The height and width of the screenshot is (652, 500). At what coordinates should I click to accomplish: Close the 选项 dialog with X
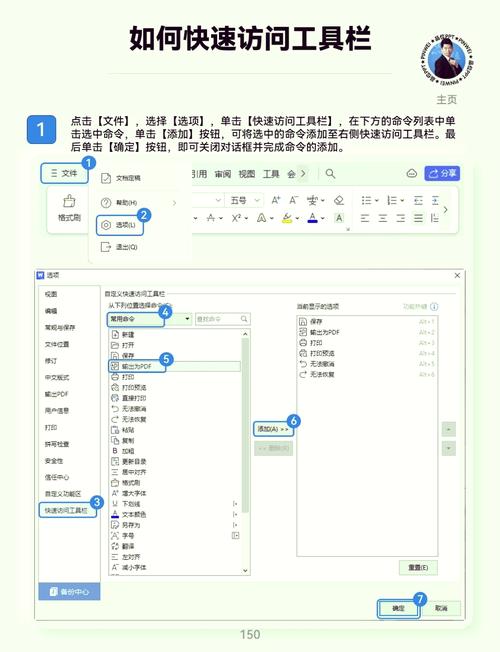[457, 275]
